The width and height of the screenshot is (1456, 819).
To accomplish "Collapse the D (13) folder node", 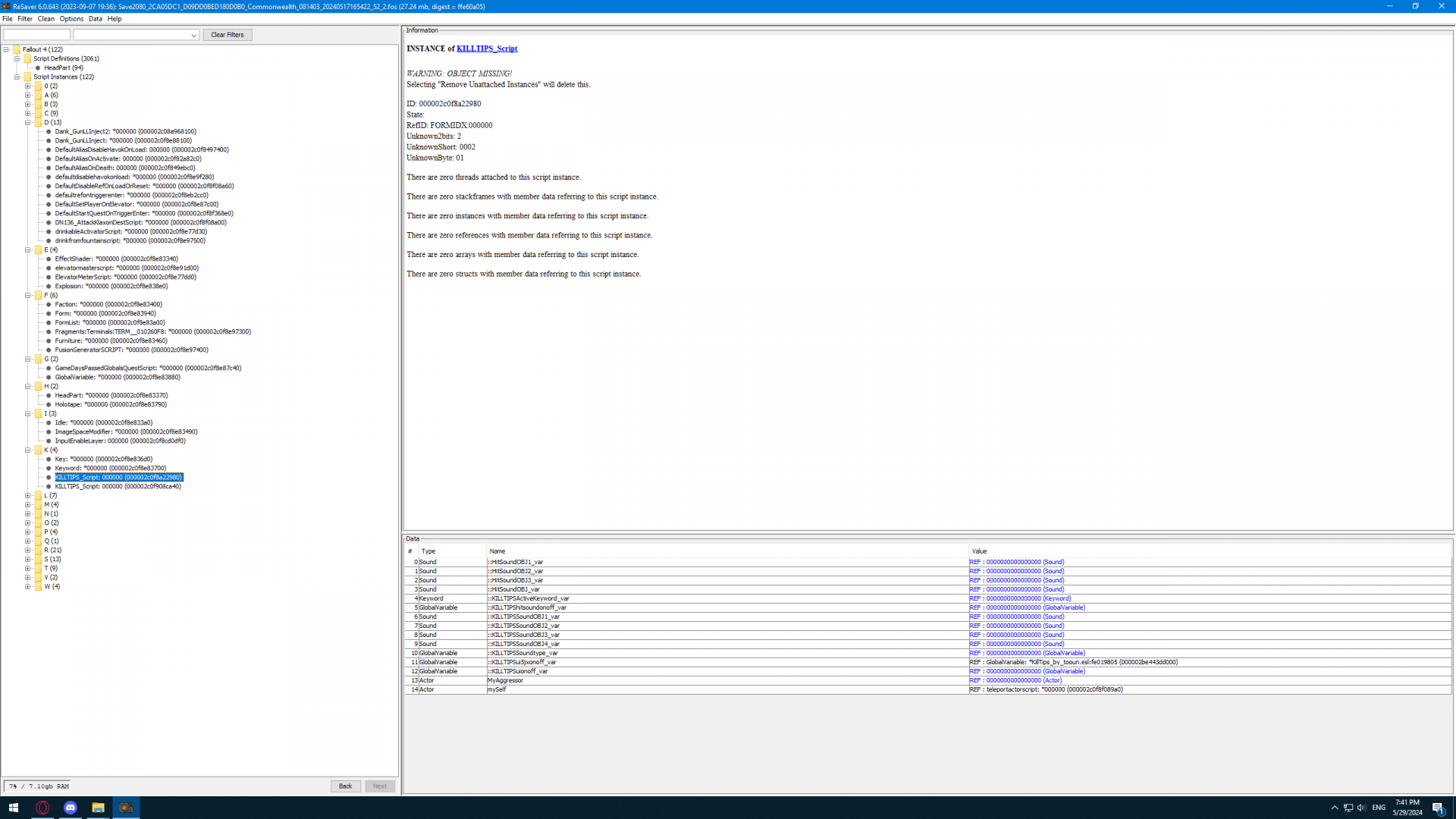I will click(x=28, y=122).
